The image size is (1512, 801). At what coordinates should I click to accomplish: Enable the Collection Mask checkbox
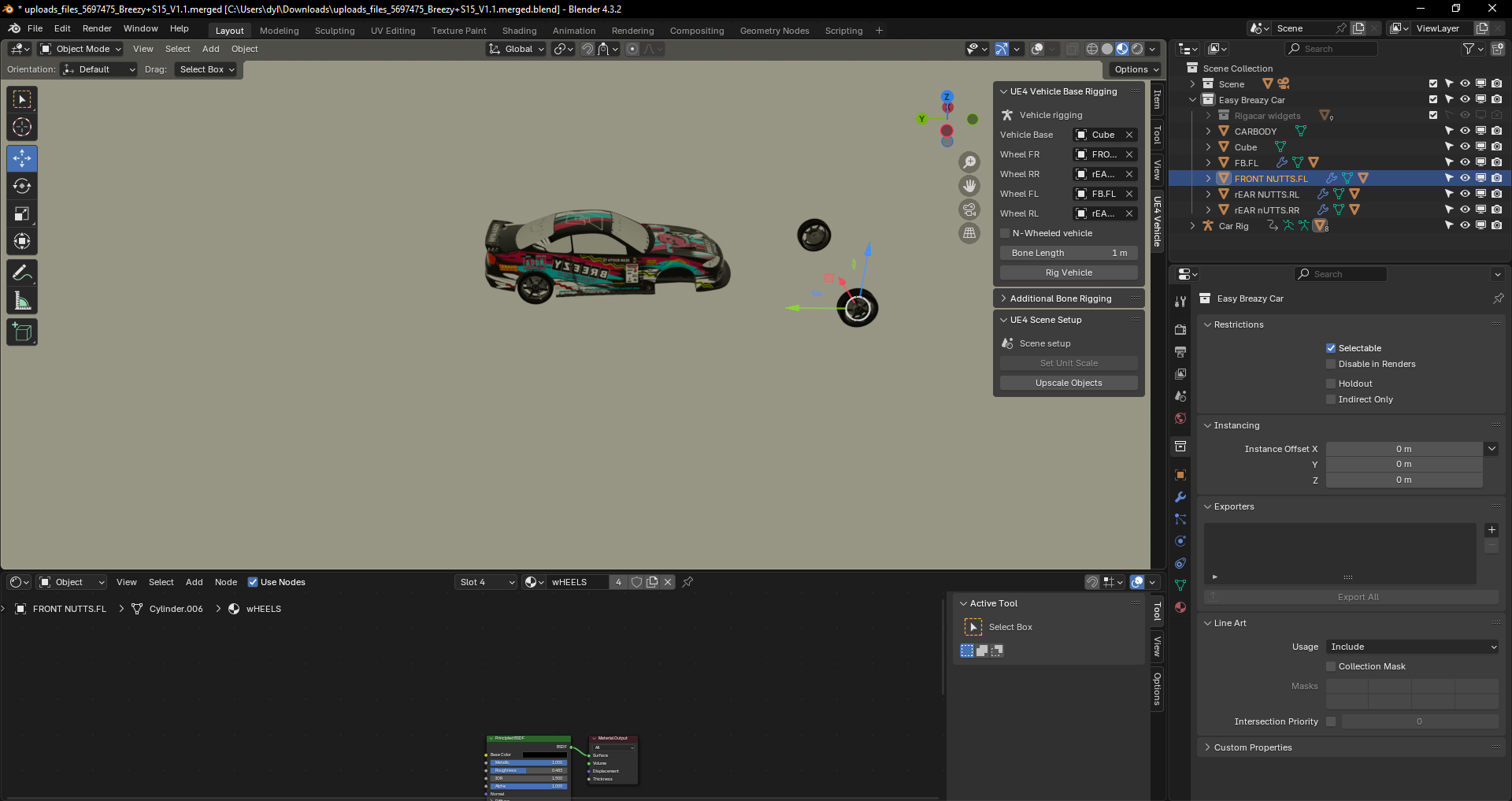point(1331,666)
